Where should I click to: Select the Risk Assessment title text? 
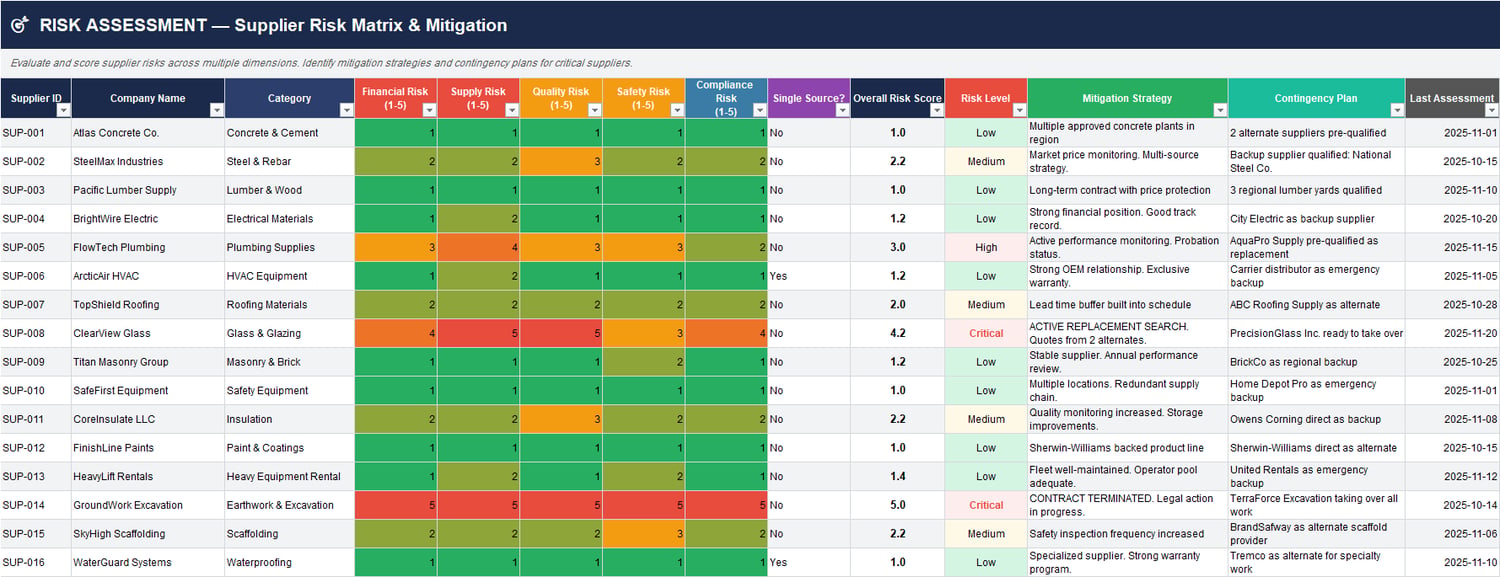pos(273,25)
